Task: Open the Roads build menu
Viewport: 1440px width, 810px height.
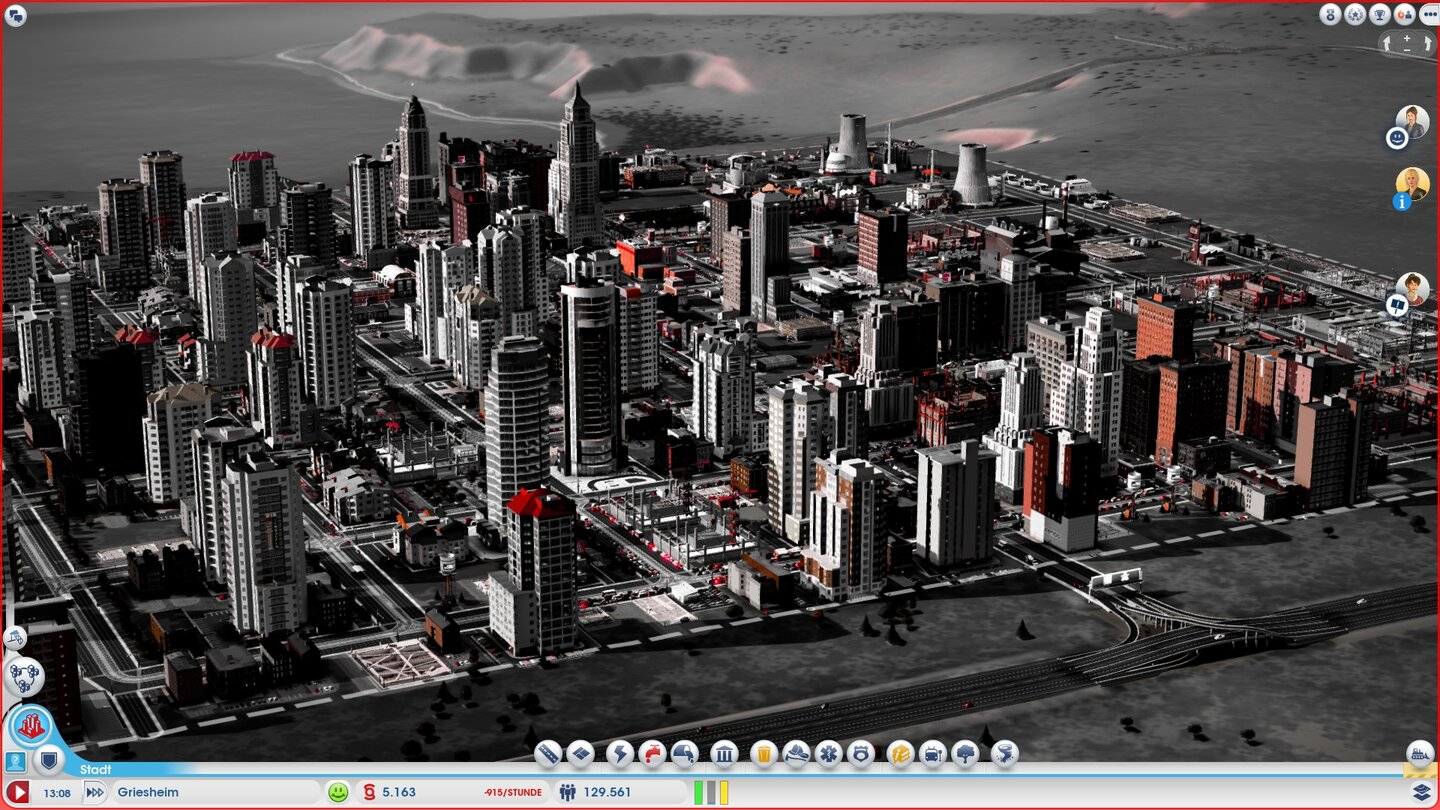Action: pos(547,753)
